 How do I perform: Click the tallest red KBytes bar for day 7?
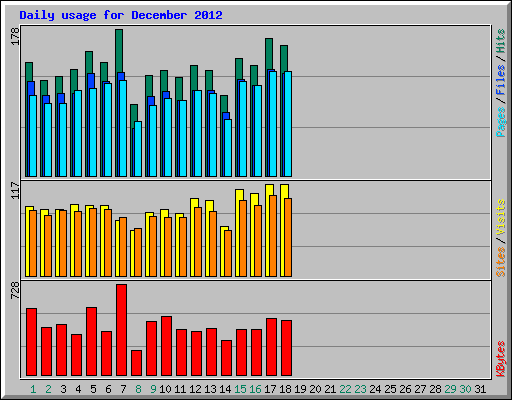point(121,330)
